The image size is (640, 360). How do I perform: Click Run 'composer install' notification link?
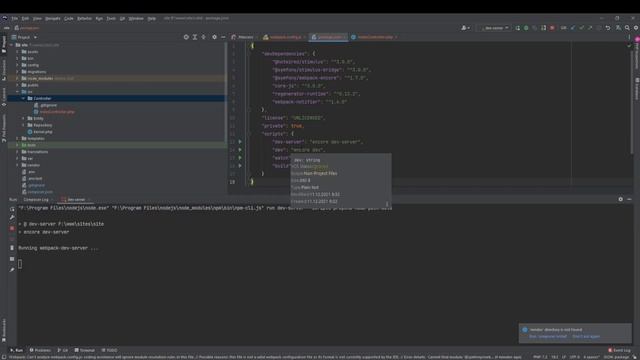[x=548, y=337]
